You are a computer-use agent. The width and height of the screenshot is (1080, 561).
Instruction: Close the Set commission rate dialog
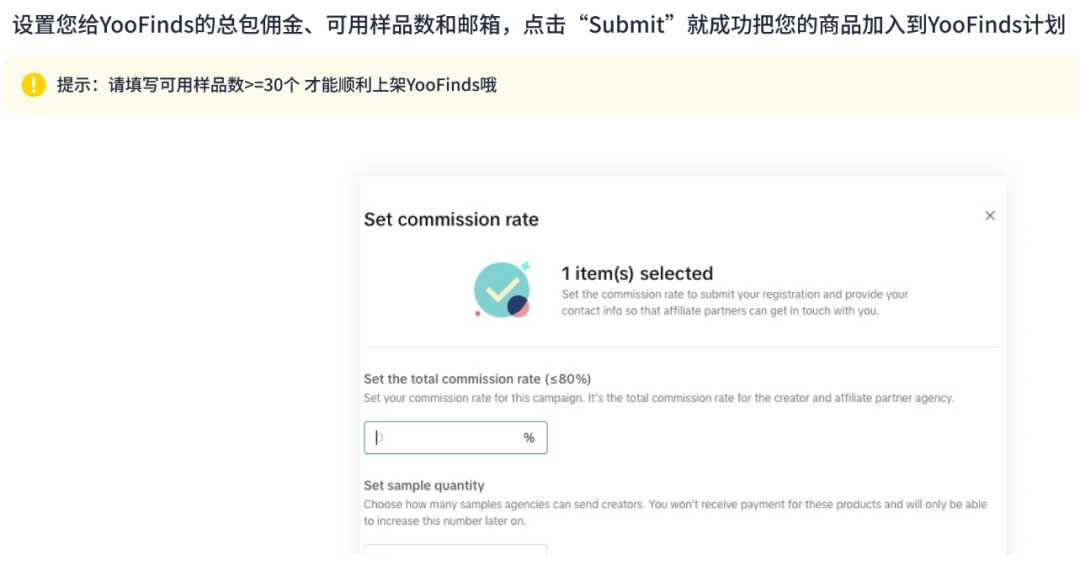point(990,216)
